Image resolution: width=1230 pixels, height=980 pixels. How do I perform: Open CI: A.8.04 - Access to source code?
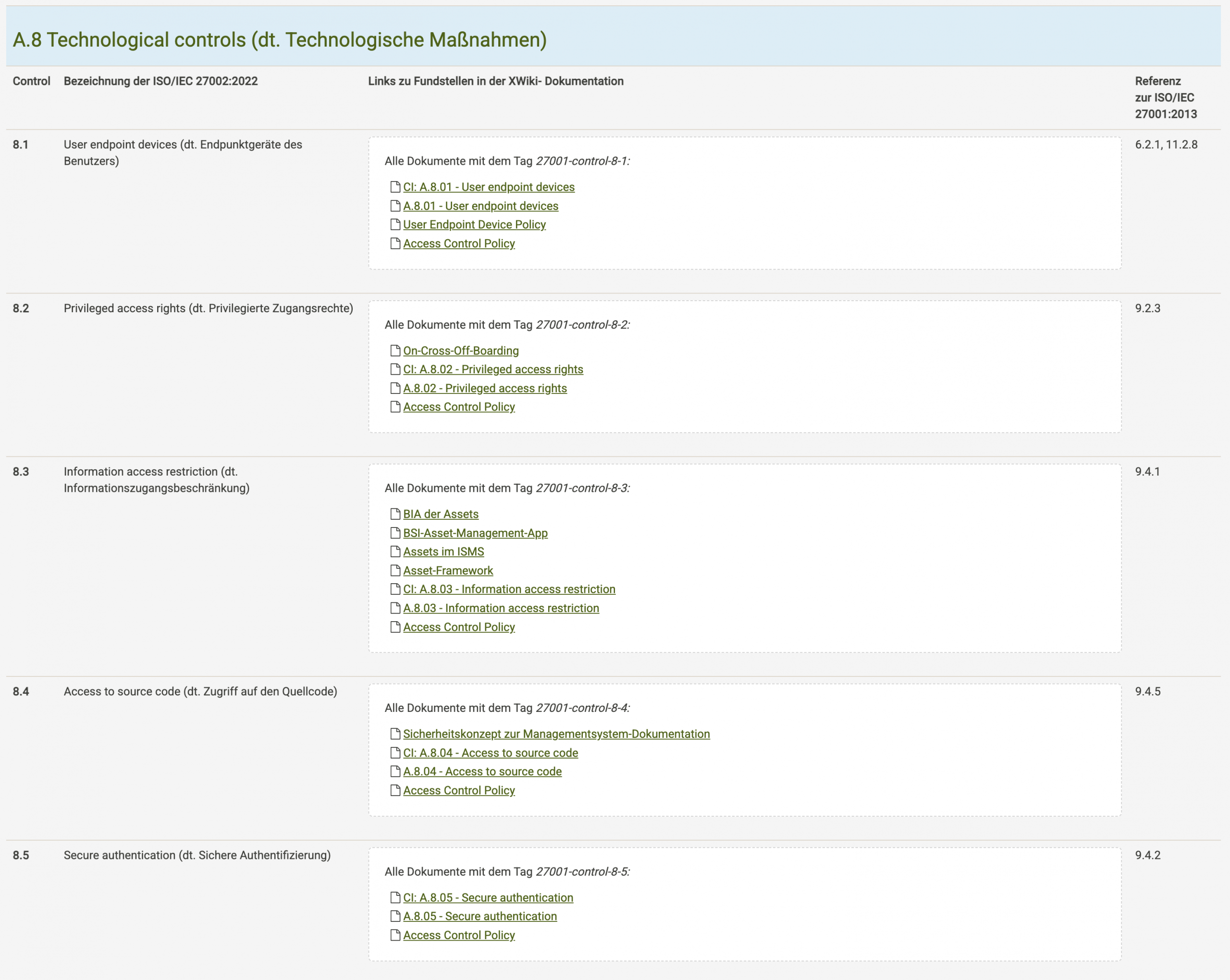(490, 752)
